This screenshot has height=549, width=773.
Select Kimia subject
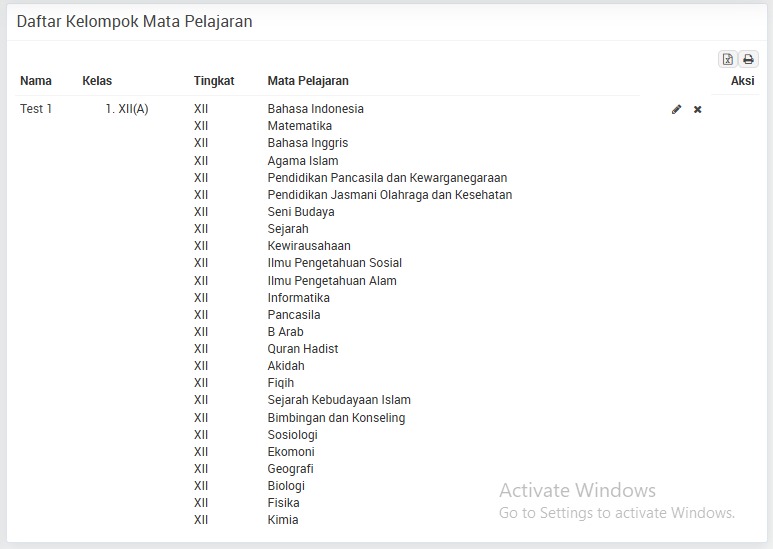[x=283, y=520]
